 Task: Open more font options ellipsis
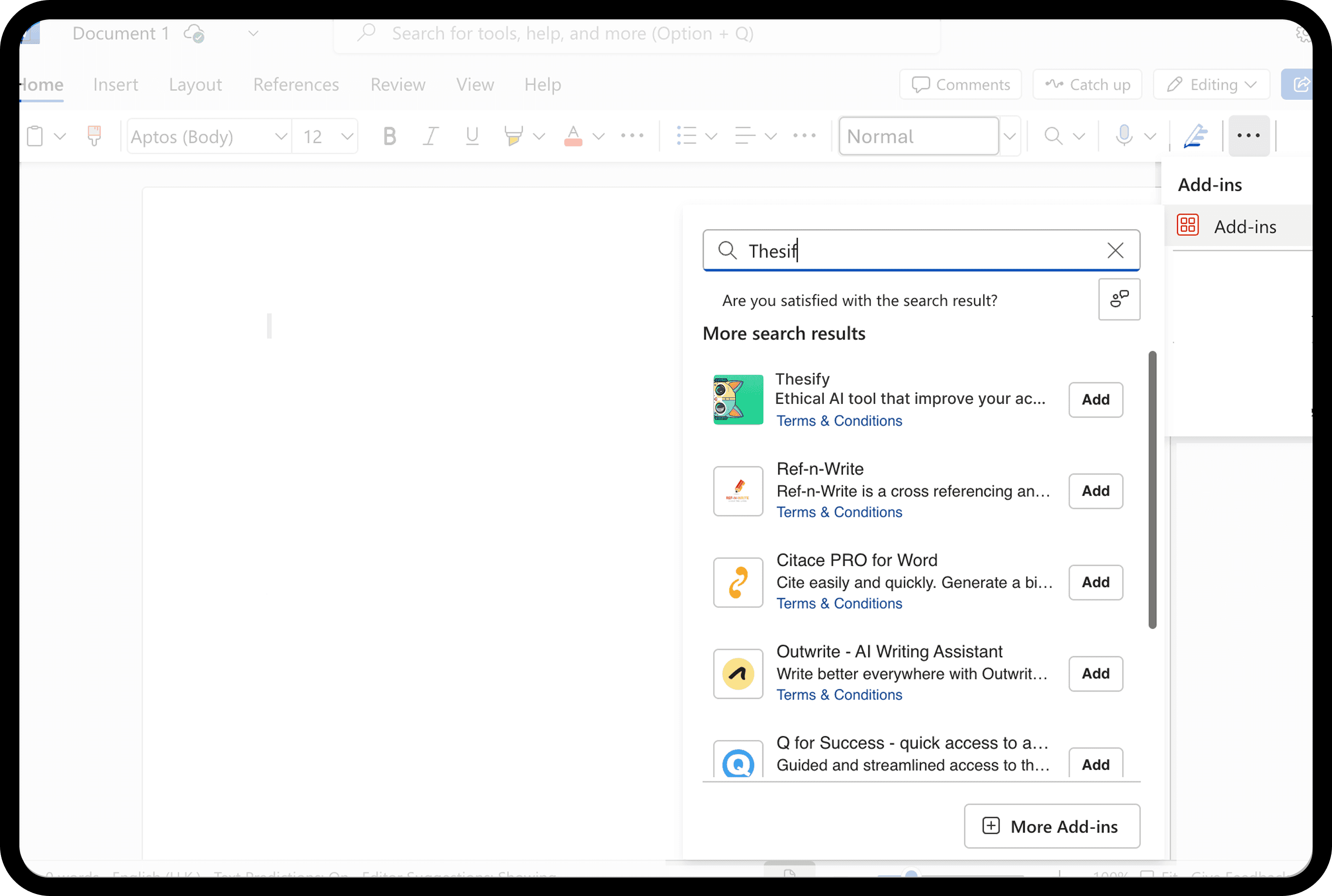tap(632, 136)
